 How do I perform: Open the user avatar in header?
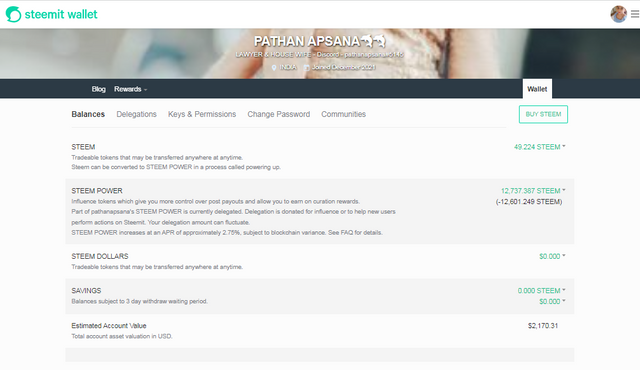pyautogui.click(x=619, y=14)
